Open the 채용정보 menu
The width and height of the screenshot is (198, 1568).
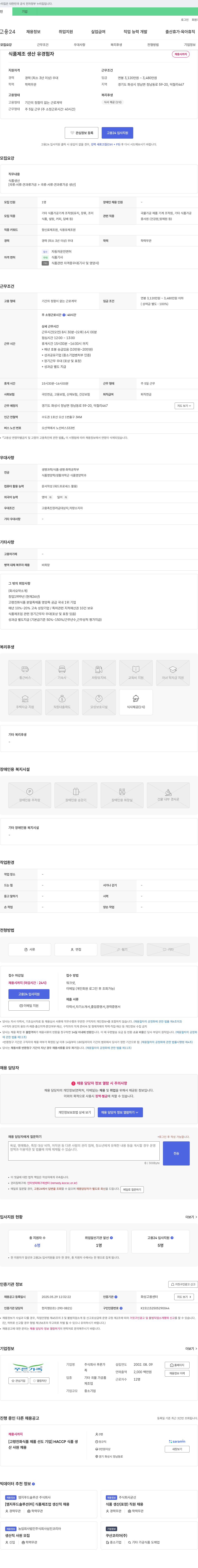[x=33, y=32]
